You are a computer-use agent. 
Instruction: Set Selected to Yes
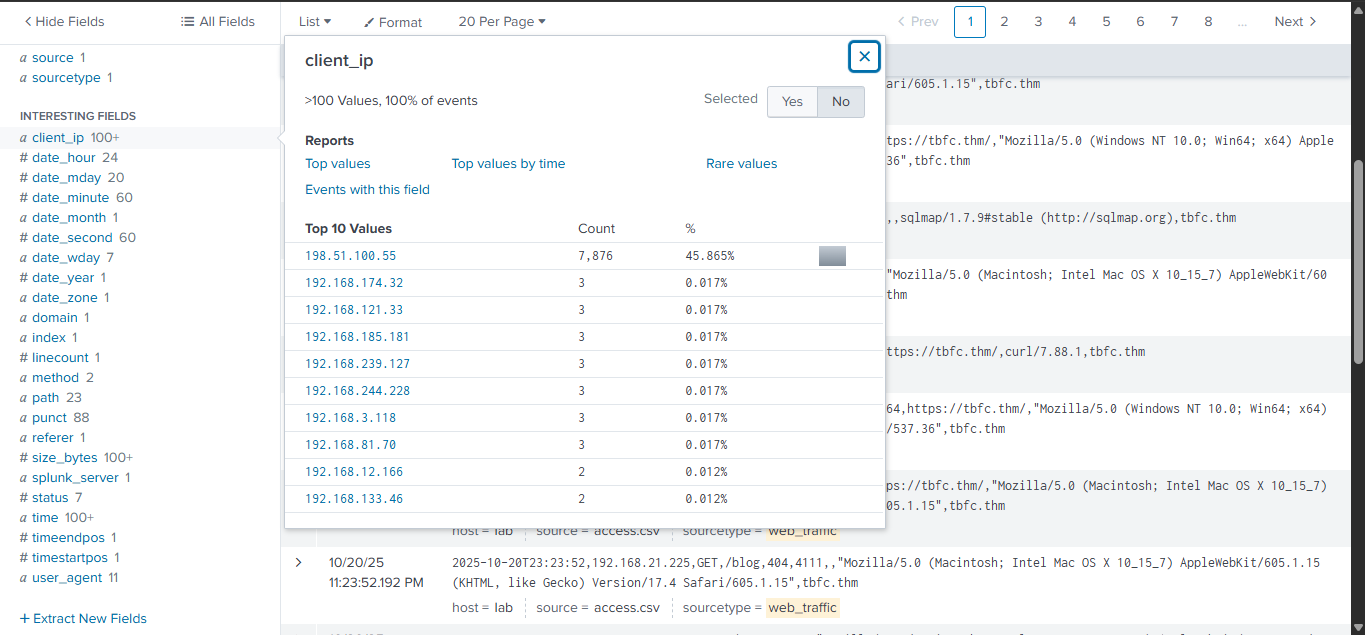point(792,101)
